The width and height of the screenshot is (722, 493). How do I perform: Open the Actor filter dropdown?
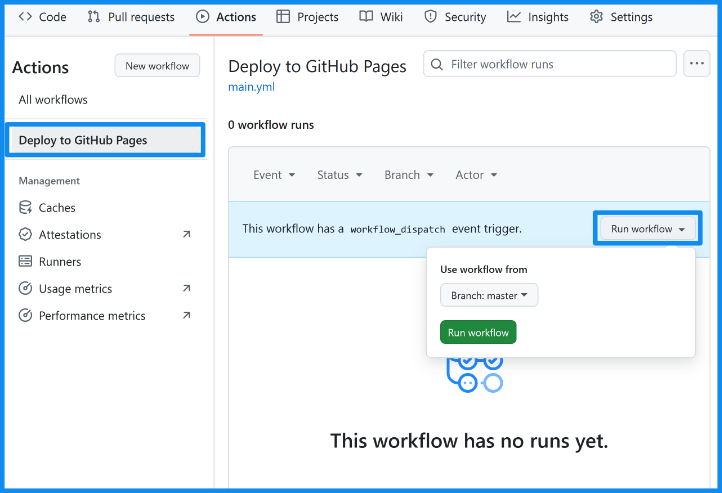click(x=476, y=175)
